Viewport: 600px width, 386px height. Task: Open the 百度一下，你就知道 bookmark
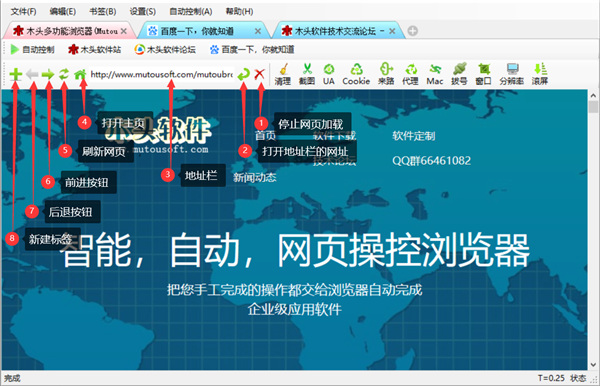(252, 49)
